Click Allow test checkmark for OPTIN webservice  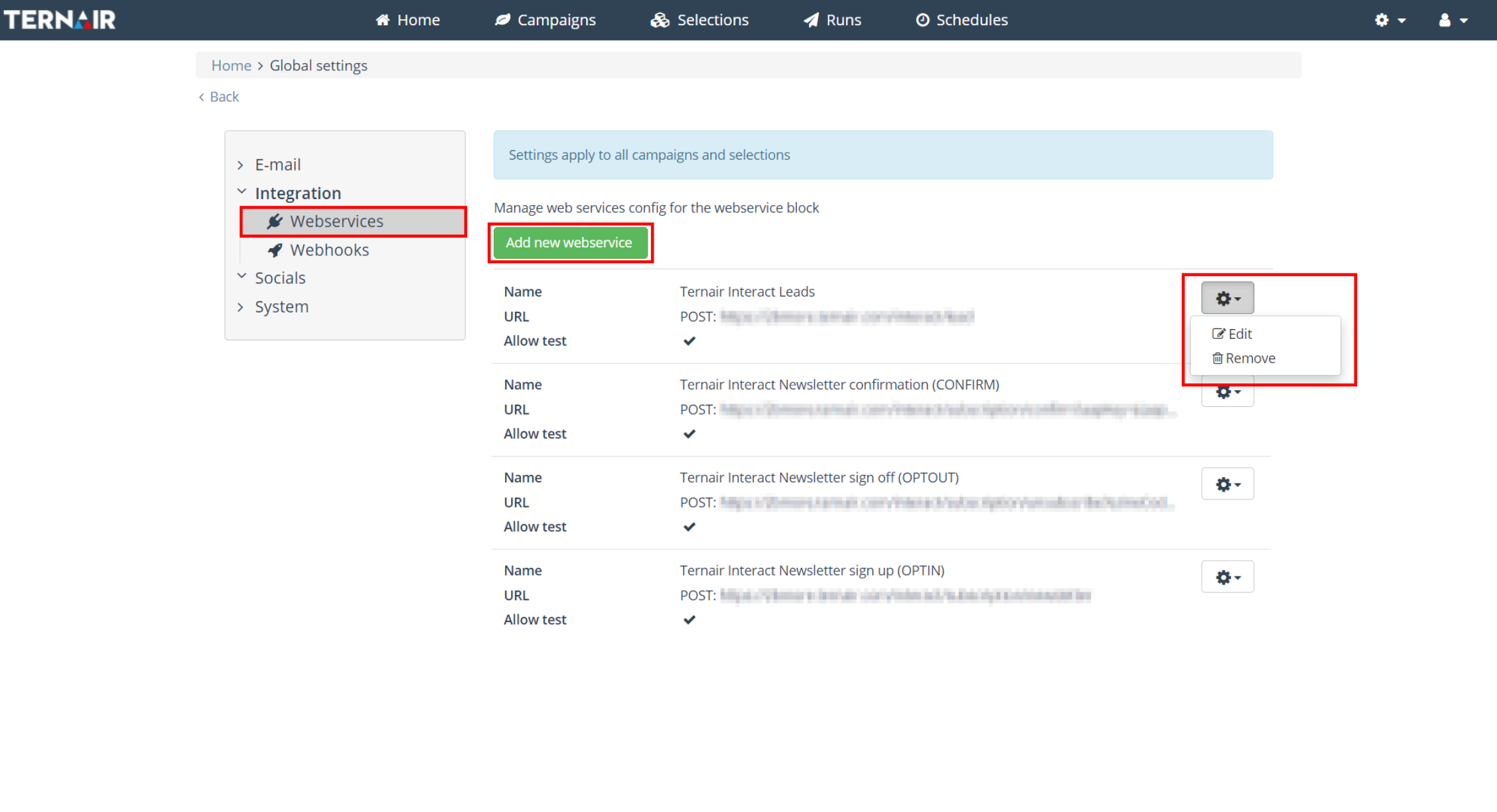coord(689,620)
